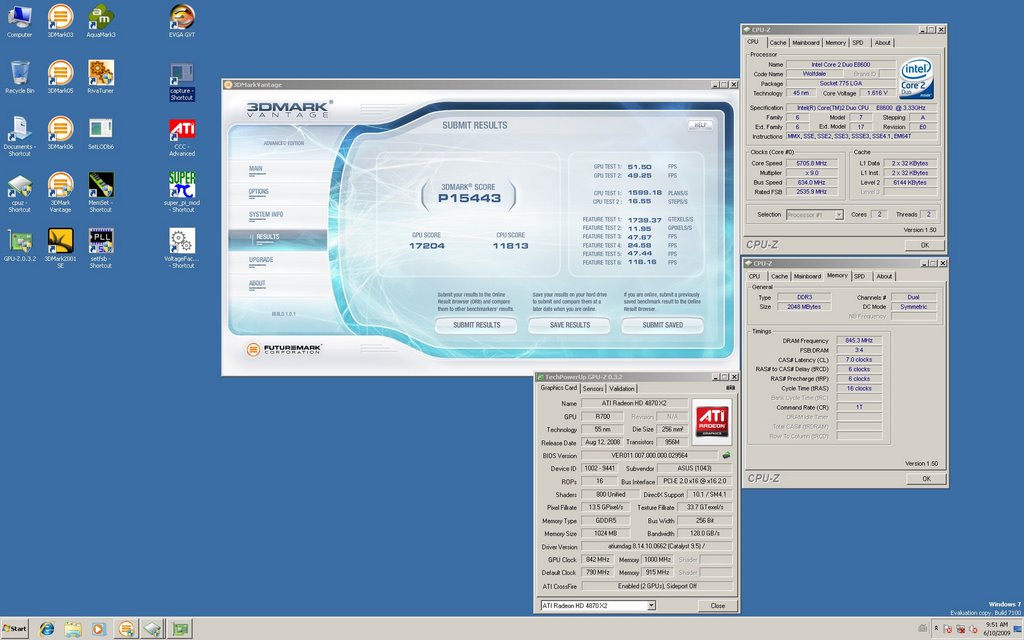Open SPD tab in top CPU-Z window
This screenshot has height=640, width=1024.
tap(858, 42)
